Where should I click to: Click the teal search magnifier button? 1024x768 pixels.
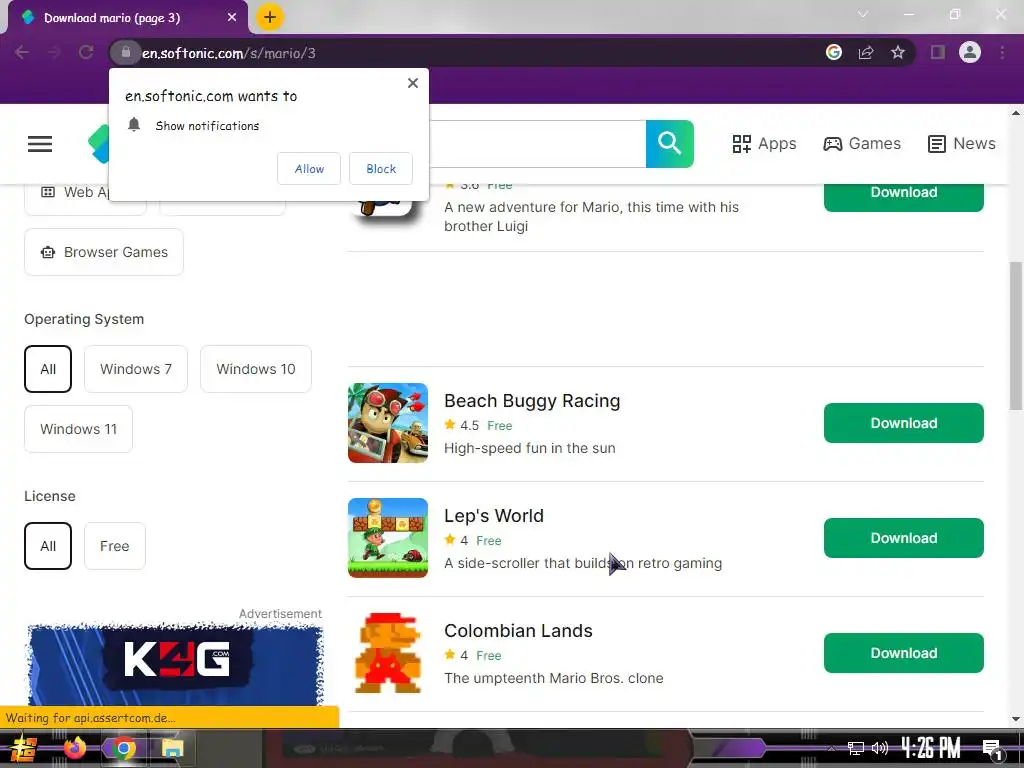click(669, 144)
